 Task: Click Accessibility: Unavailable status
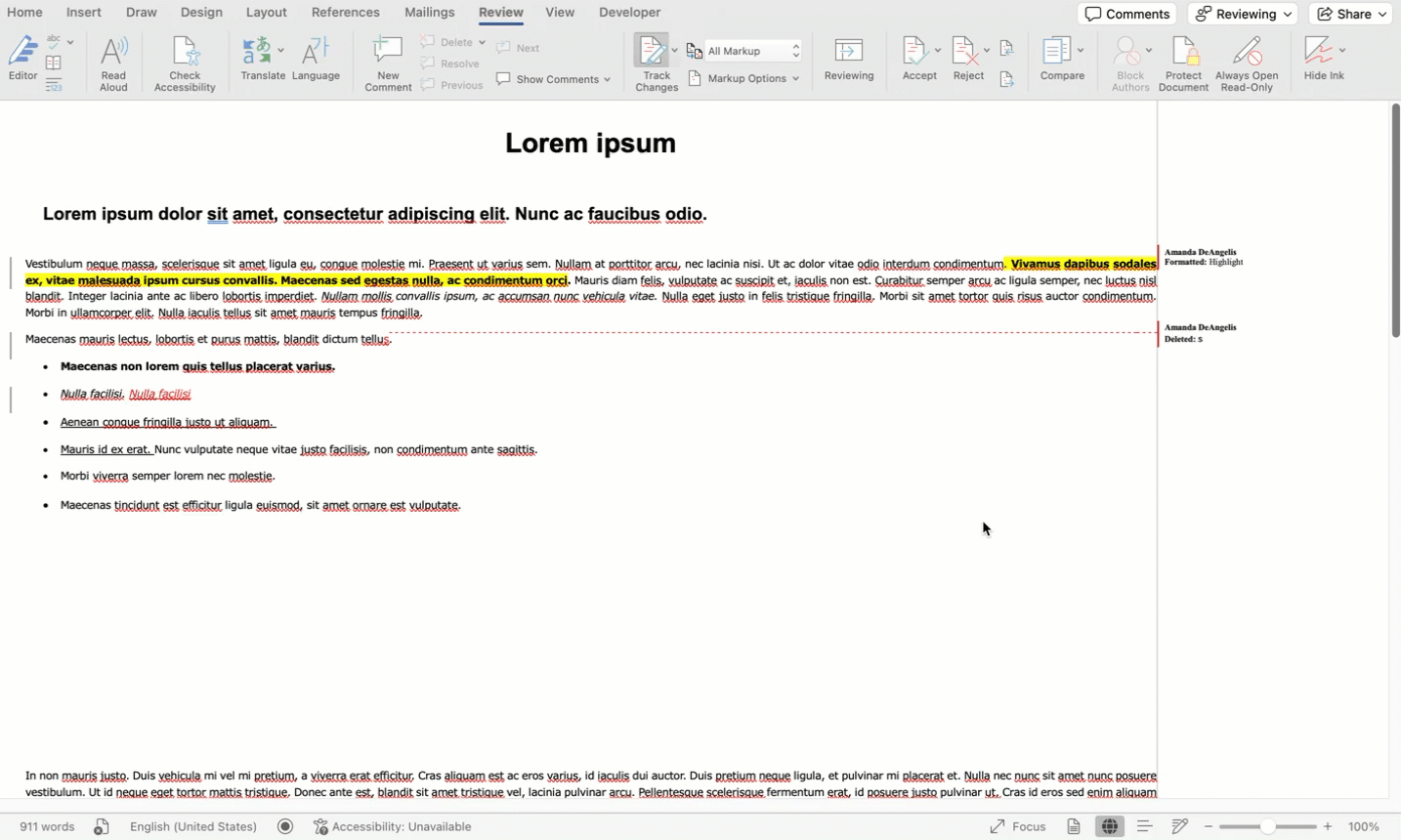393,826
